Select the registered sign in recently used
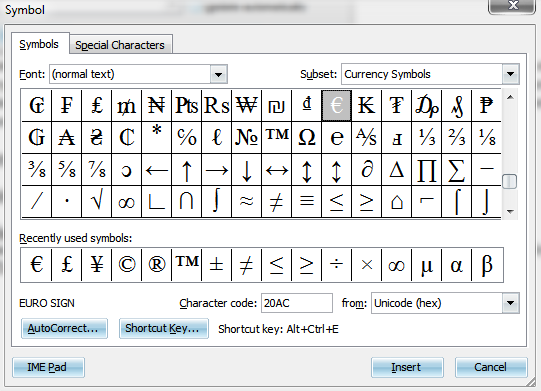 point(156,265)
